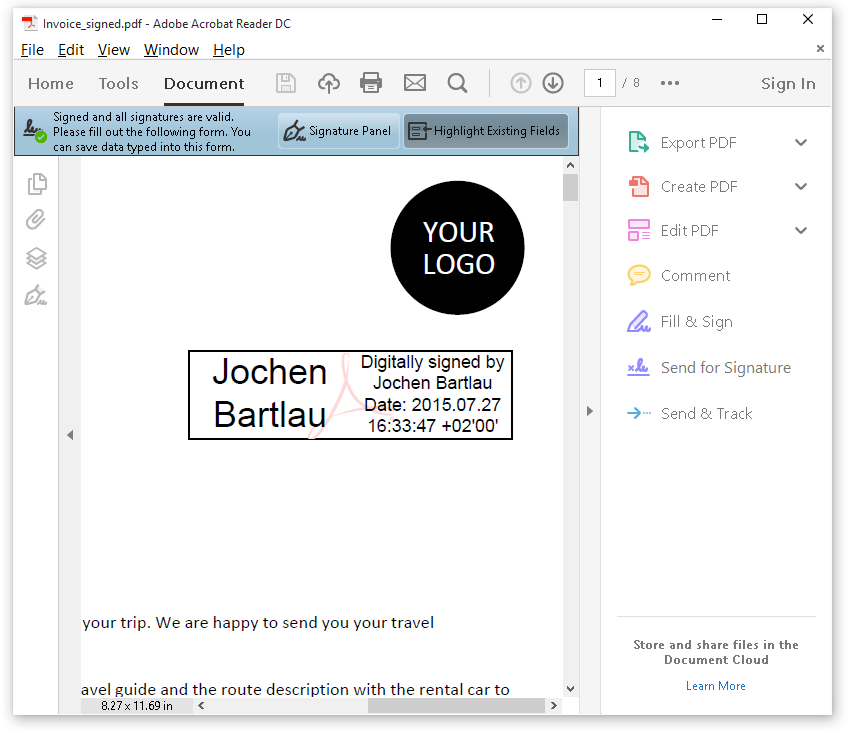Image resolution: width=850 pixels, height=732 pixels.
Task: Click the Jochen Bartlau digital signature field
Action: 350,395
